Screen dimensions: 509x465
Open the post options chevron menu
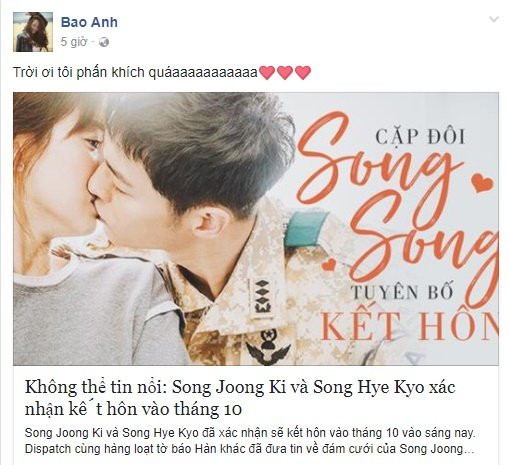494,19
